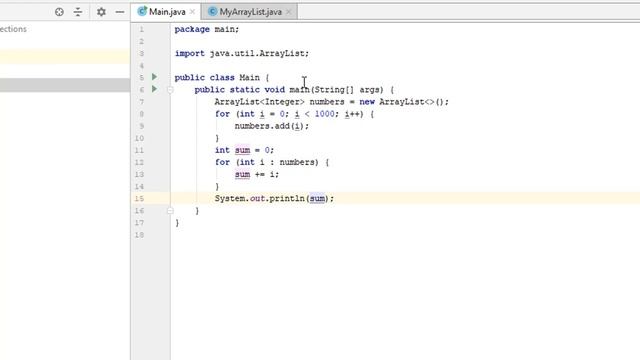Click the locate/scroll-from-source target icon
640x360 pixels.
[x=59, y=12]
